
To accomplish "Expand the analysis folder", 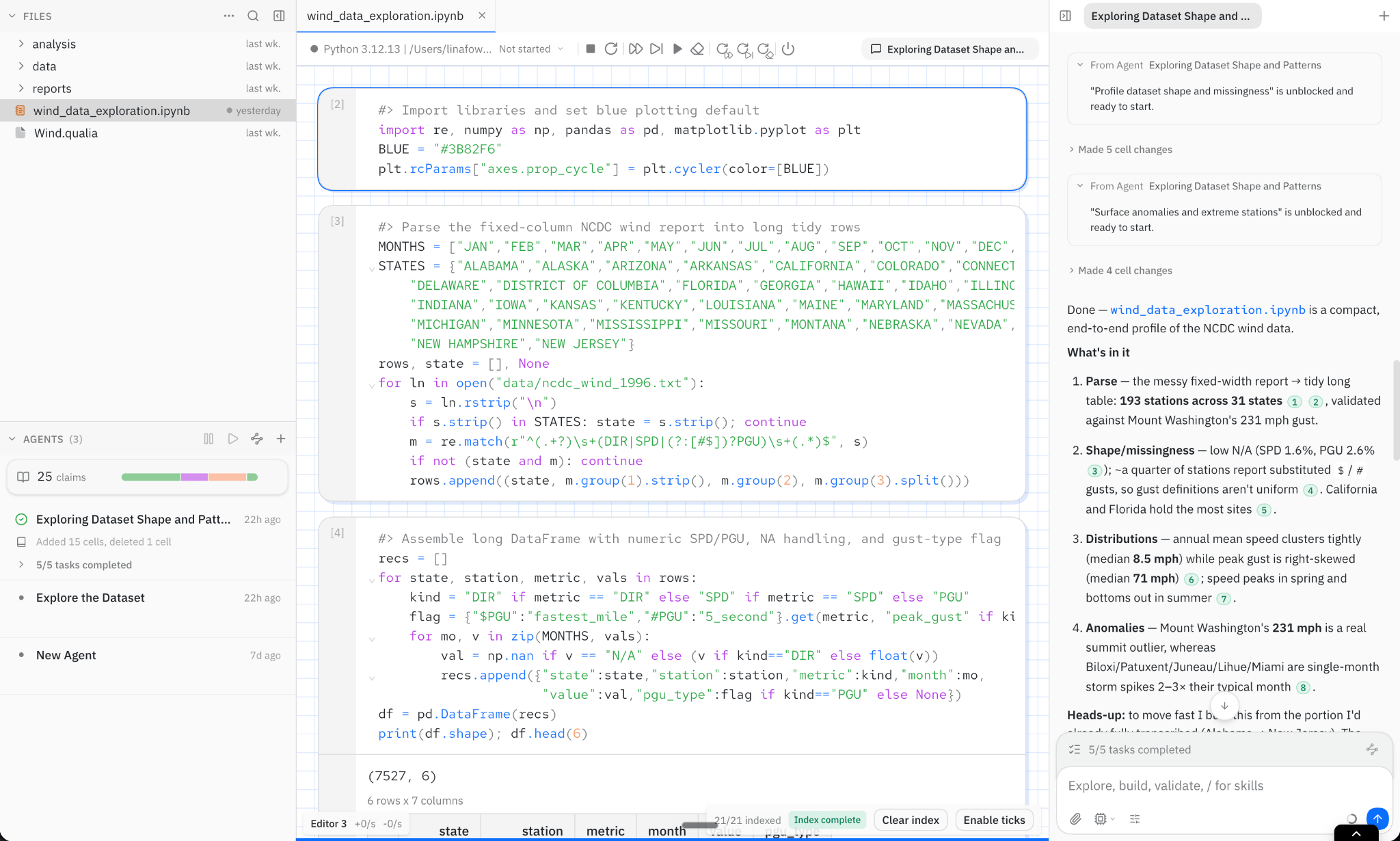I will [21, 44].
